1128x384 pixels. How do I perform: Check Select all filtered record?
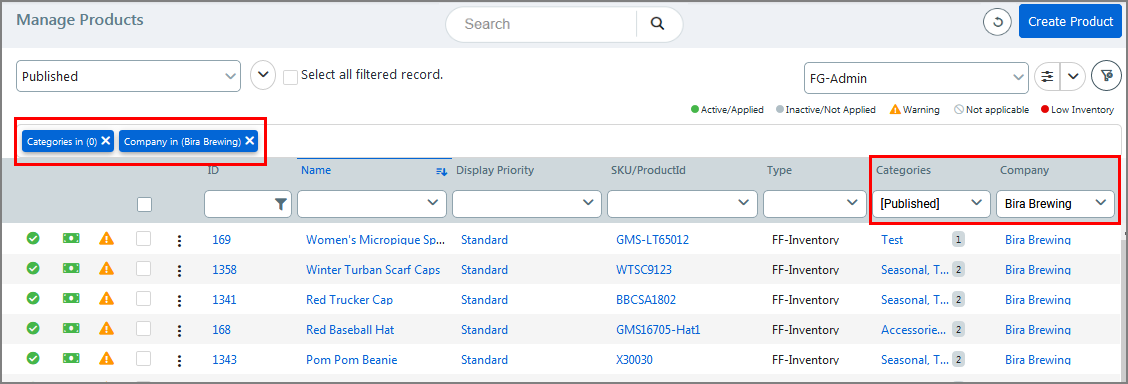point(291,77)
